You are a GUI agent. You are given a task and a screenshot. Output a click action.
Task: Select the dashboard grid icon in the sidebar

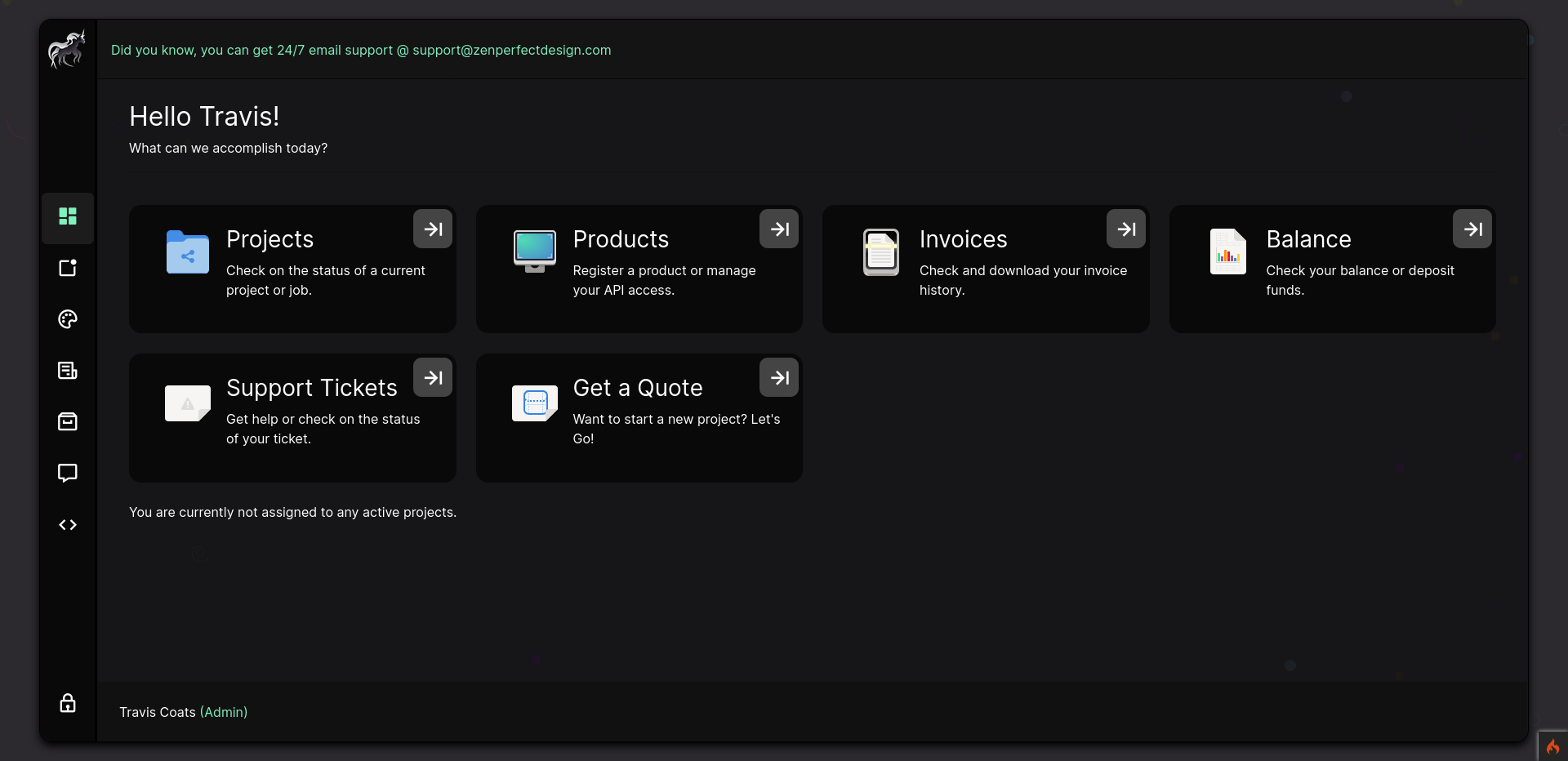pyautogui.click(x=67, y=217)
